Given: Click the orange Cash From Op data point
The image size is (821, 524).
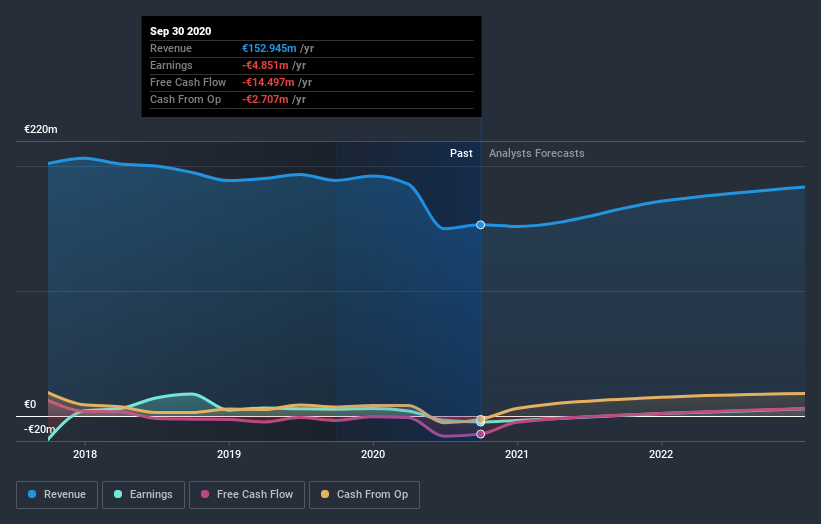Looking at the screenshot, I should (480, 419).
